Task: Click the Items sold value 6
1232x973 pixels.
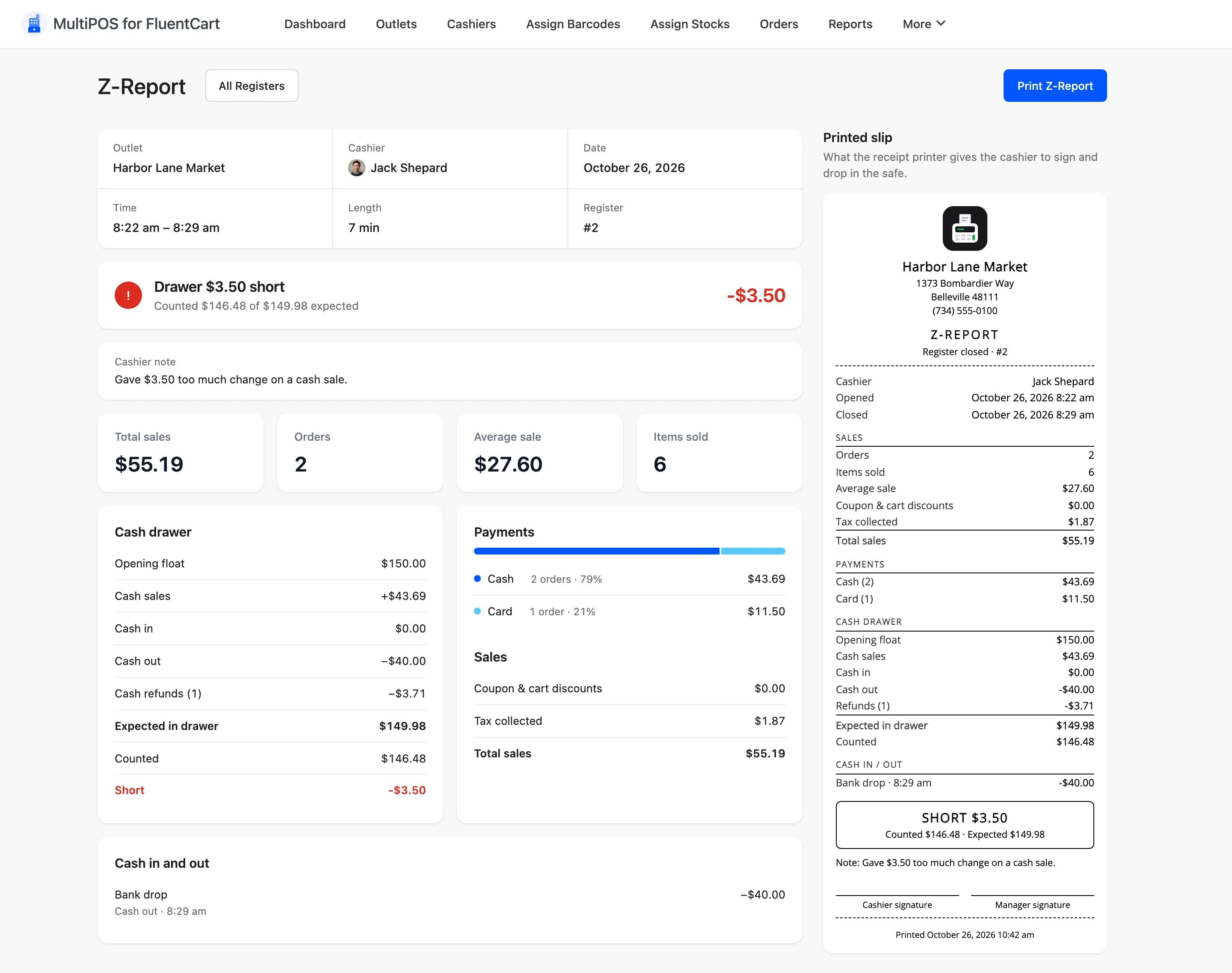Action: point(660,464)
